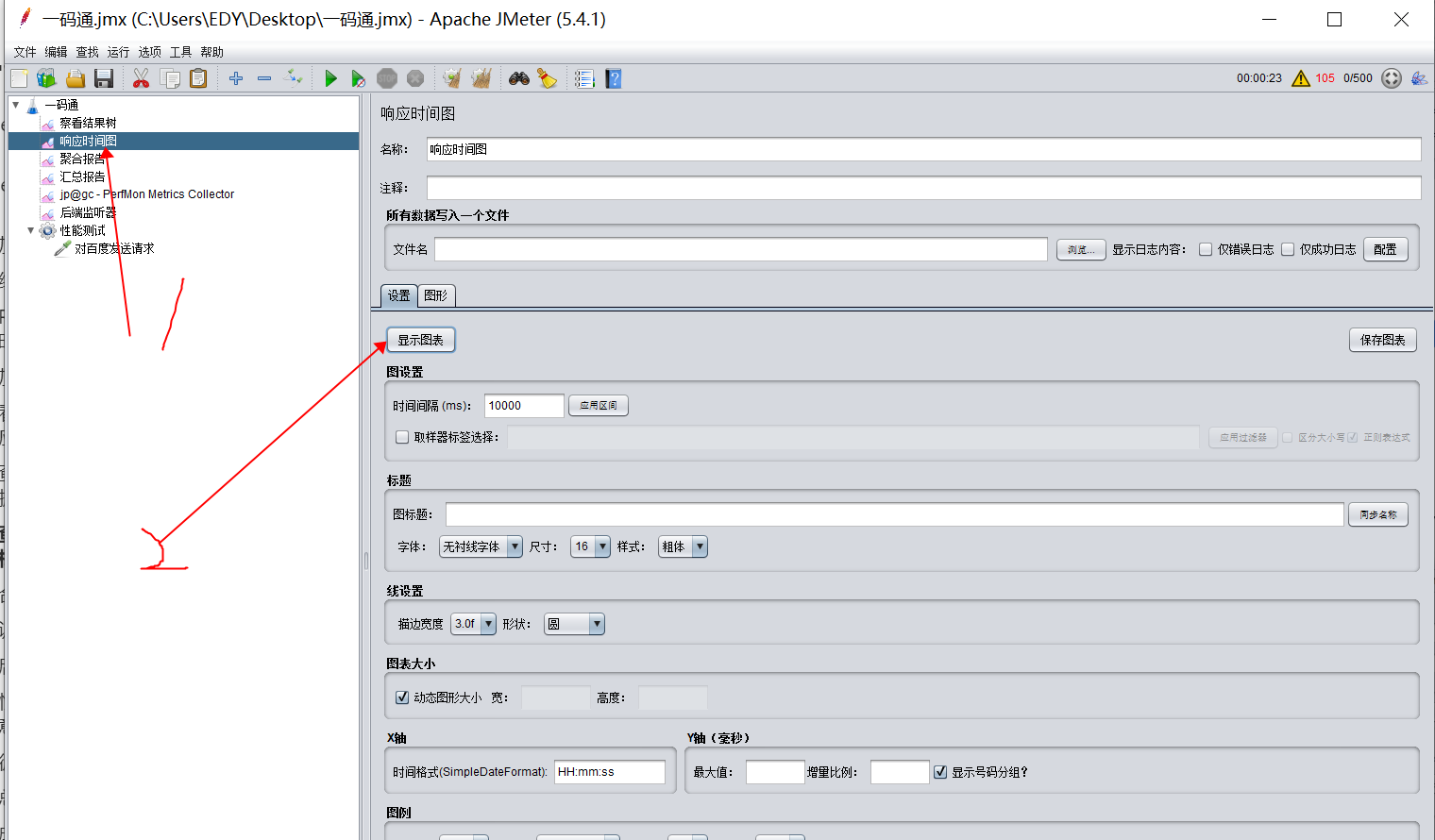Click the Open file folder icon
Screen dimensions: 1435x840
pyautogui.click(x=76, y=78)
